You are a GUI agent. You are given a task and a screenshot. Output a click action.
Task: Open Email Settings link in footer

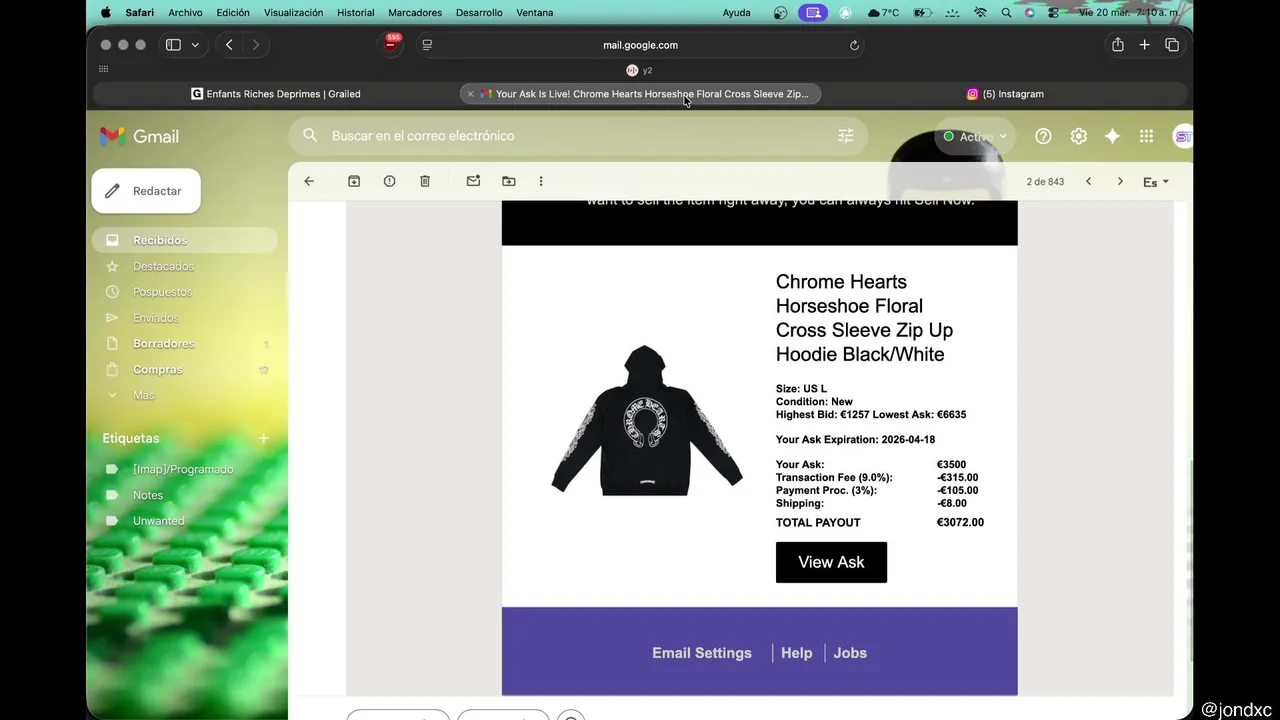(702, 653)
